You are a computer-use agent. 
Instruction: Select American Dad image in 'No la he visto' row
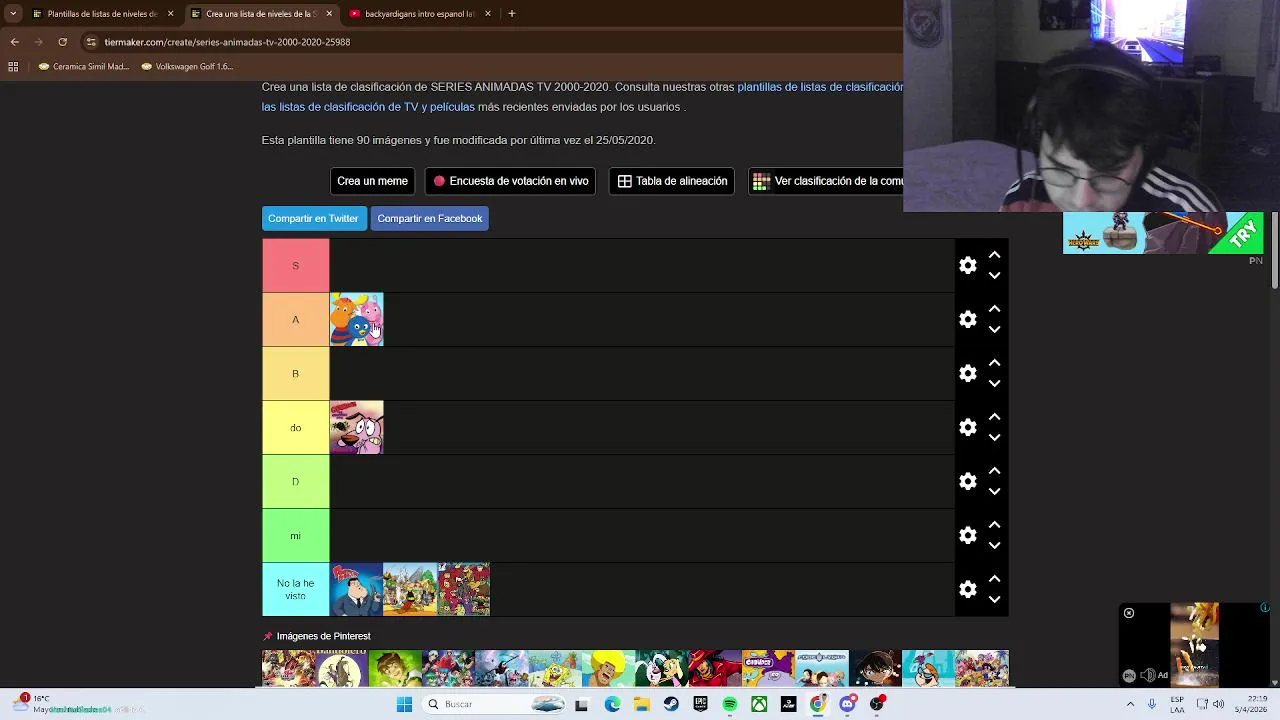pyautogui.click(x=357, y=589)
